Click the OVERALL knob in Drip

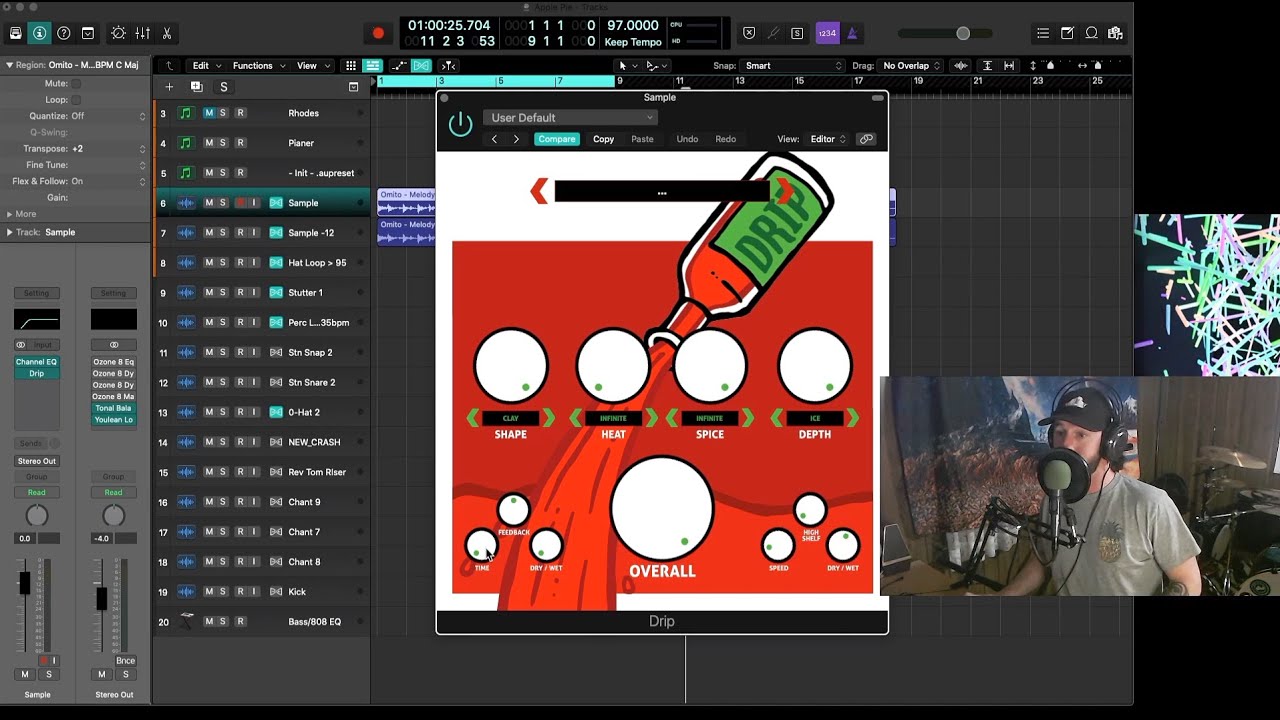pyautogui.click(x=662, y=509)
